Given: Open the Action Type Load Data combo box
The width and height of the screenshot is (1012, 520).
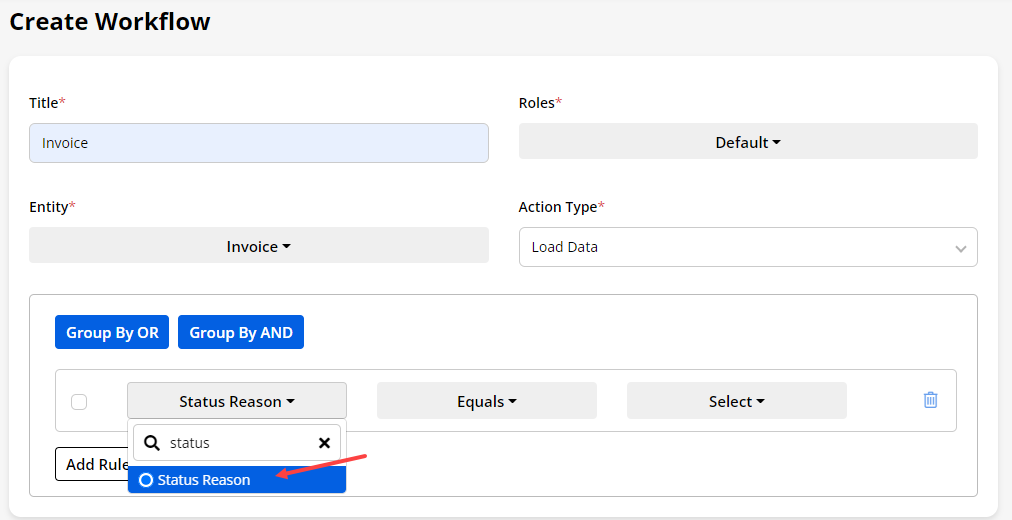Looking at the screenshot, I should click(x=747, y=247).
